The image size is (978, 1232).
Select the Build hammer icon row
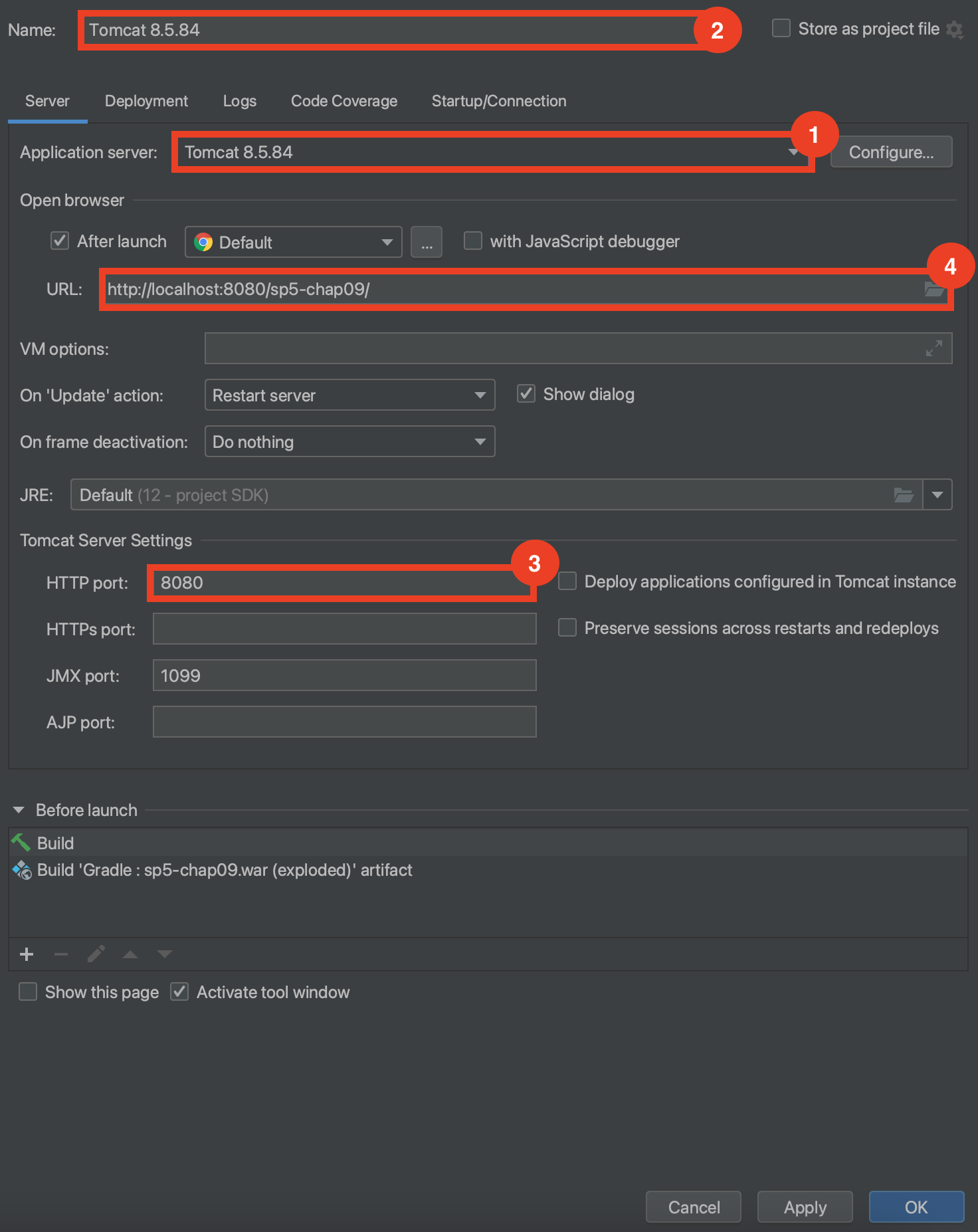tap(488, 843)
